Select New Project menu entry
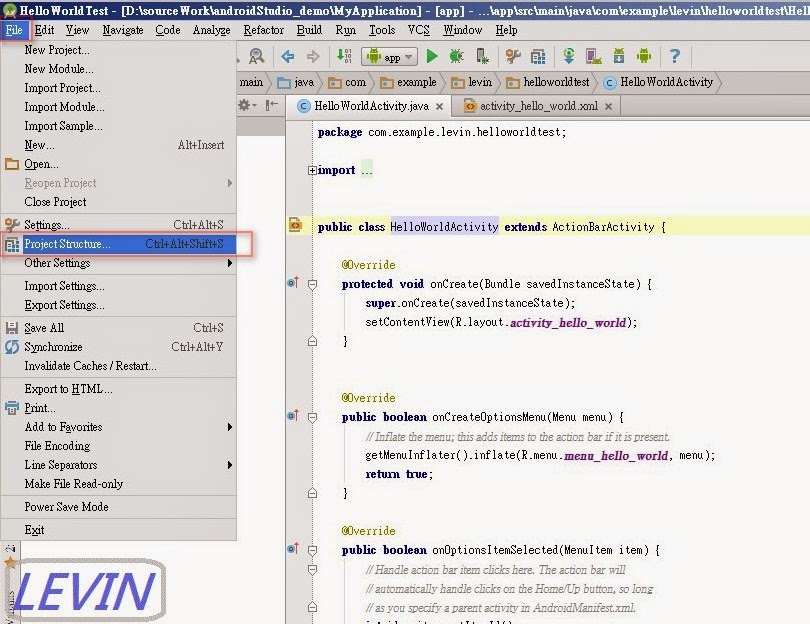810x624 pixels. click(x=118, y=50)
